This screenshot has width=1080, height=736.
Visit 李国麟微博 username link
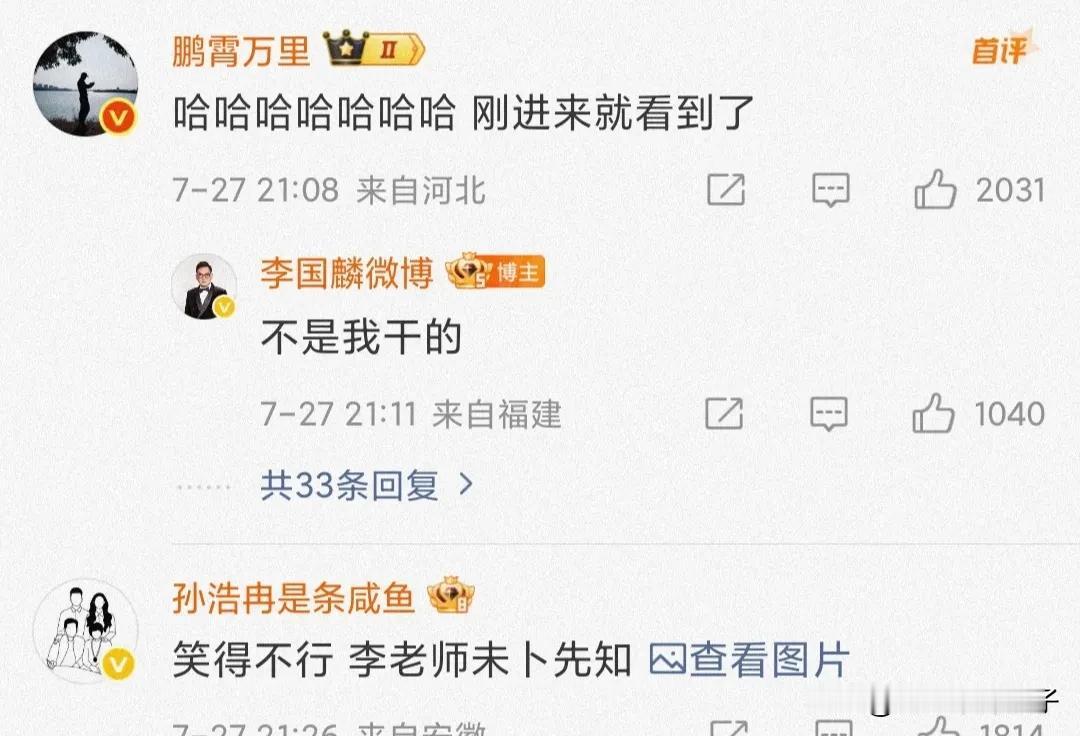[x=346, y=273]
